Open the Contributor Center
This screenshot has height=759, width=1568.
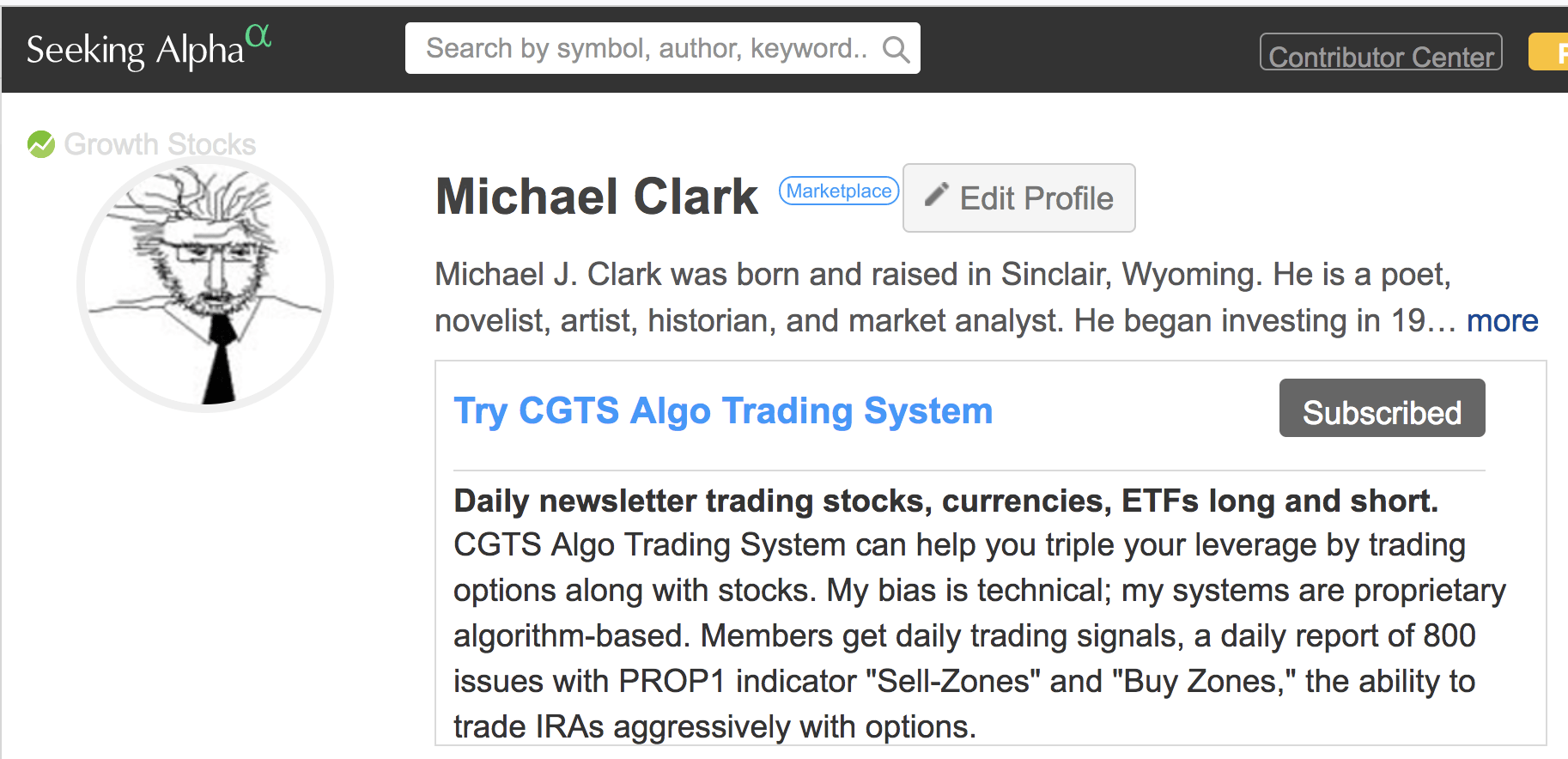(x=1380, y=53)
